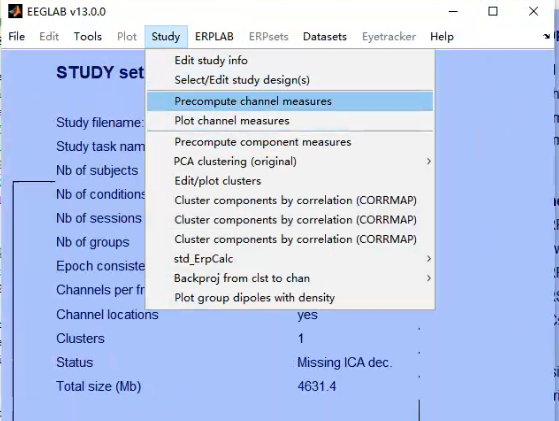
Task: Minimize the EEGLAB window
Action: coord(453,11)
